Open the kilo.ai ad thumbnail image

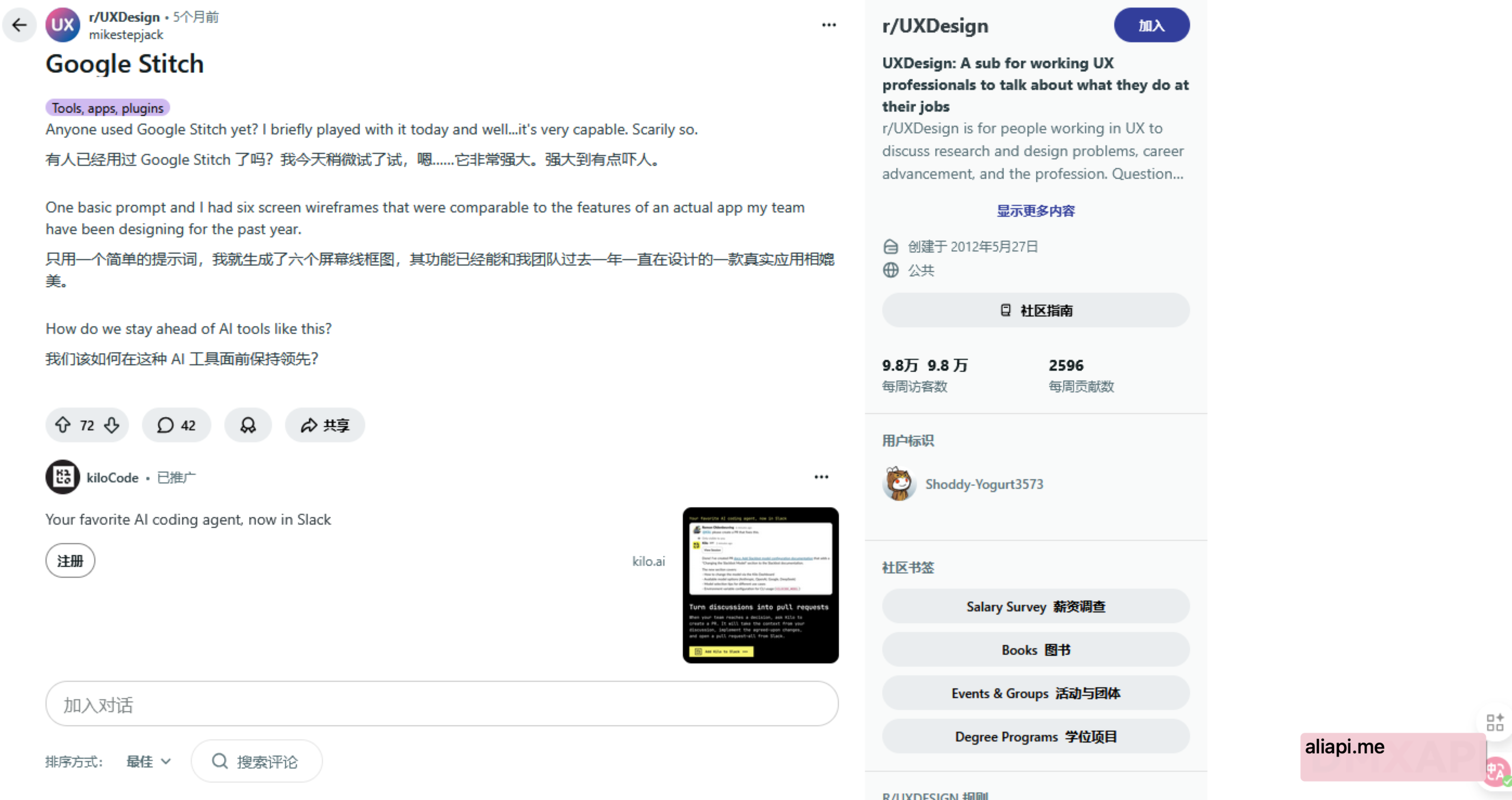click(x=761, y=585)
